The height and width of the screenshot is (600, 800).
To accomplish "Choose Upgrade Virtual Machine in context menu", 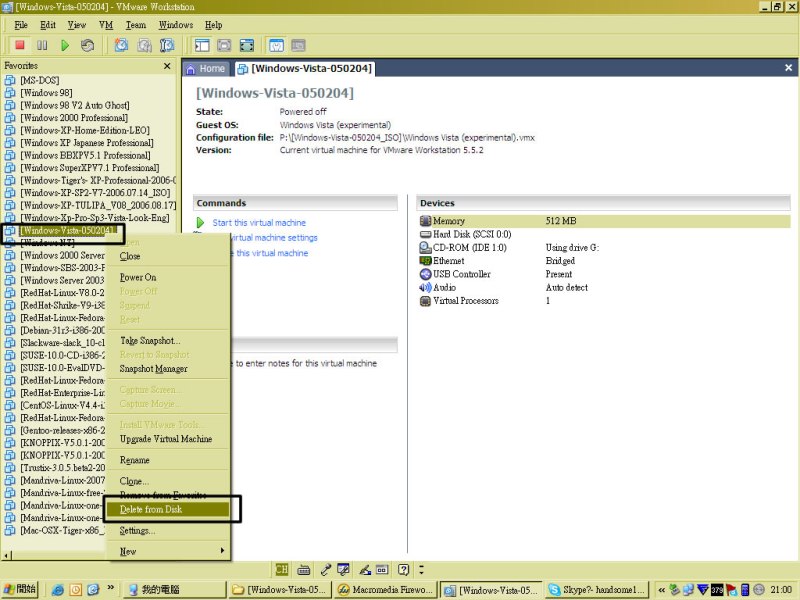I will click(x=166, y=439).
